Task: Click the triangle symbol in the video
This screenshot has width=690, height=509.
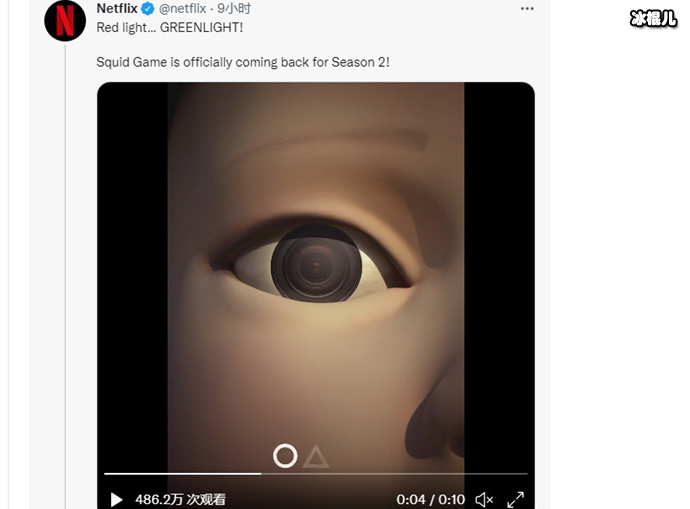Action: pos(316,457)
